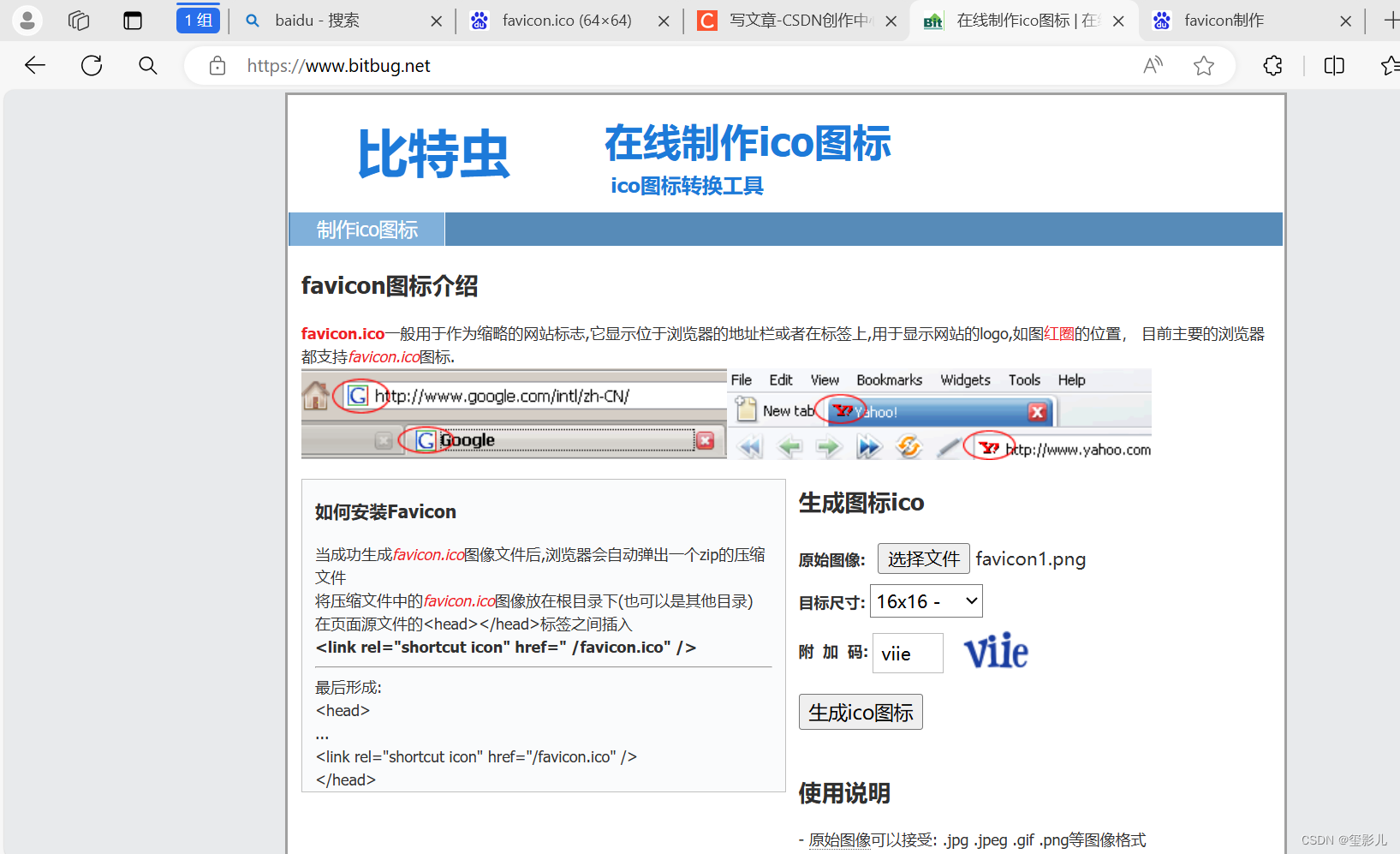Click the site permissions lock icon
Image resolution: width=1400 pixels, height=854 pixels.
point(217,65)
